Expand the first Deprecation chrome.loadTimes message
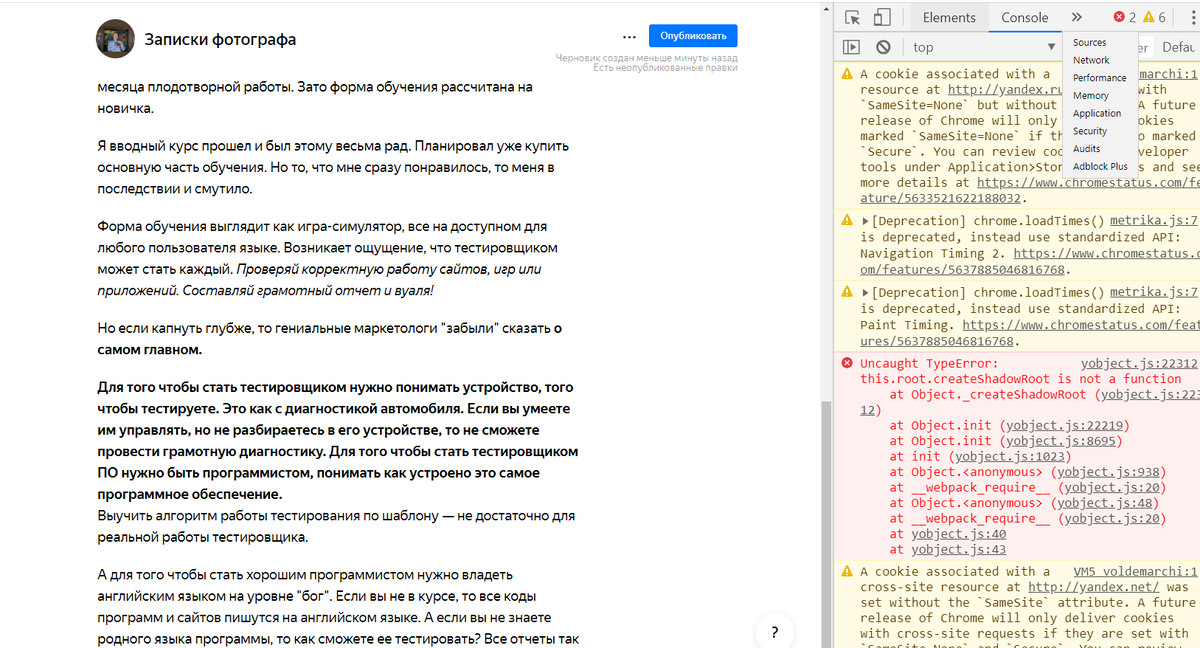This screenshot has width=1200, height=648. tap(866, 221)
